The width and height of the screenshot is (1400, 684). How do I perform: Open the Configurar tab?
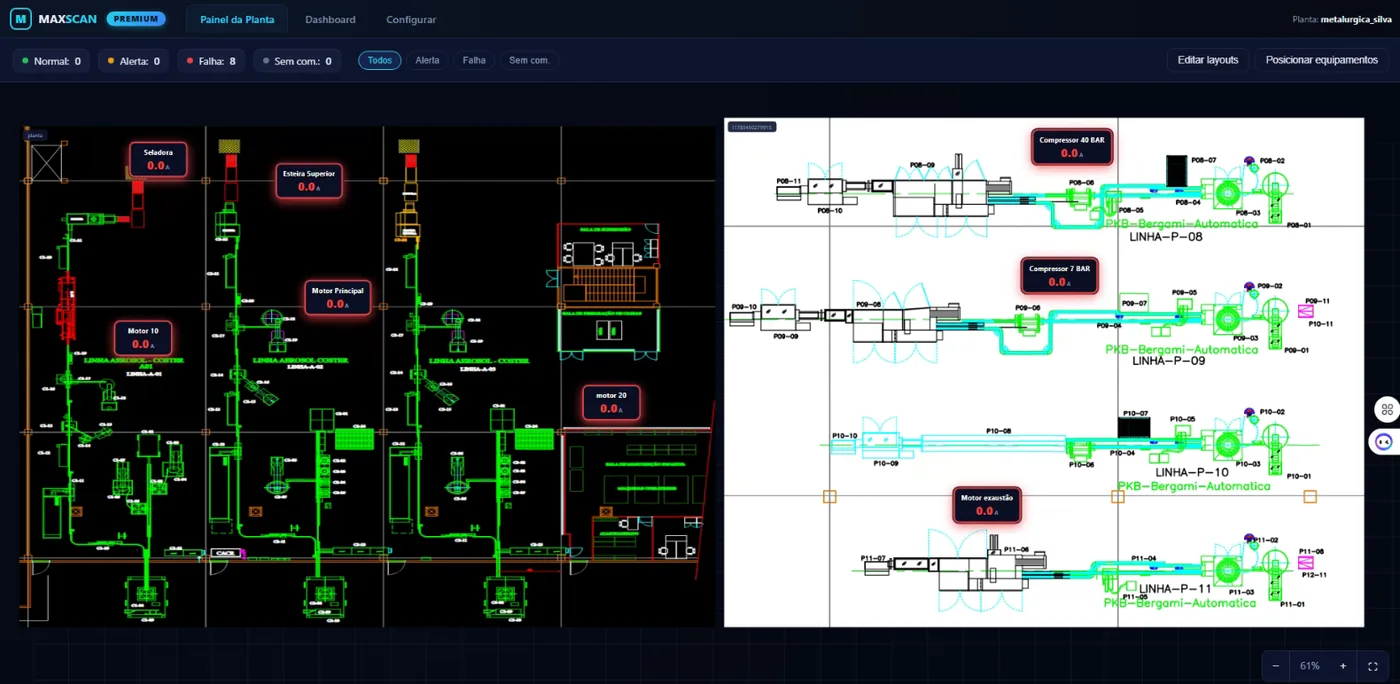coord(411,19)
